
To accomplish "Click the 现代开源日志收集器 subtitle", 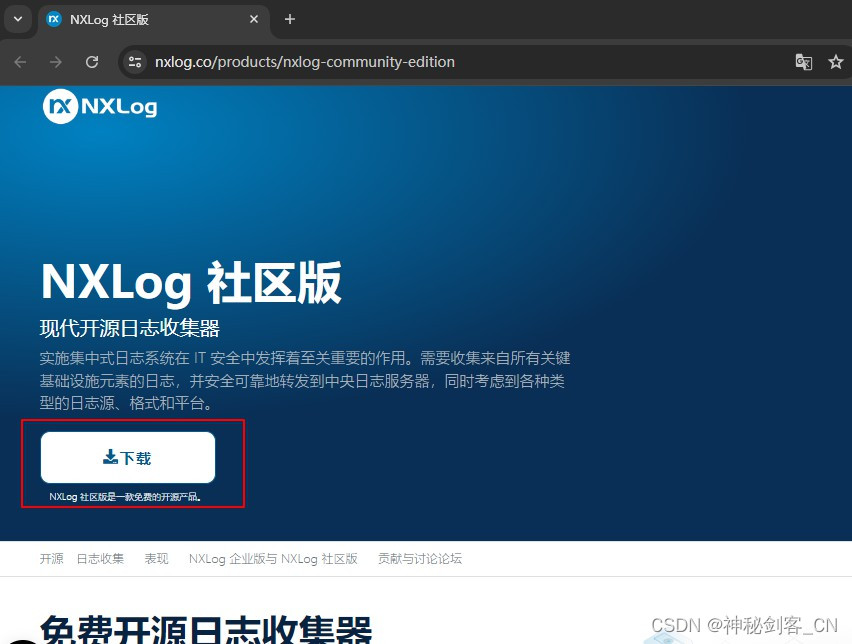I will [x=130, y=328].
